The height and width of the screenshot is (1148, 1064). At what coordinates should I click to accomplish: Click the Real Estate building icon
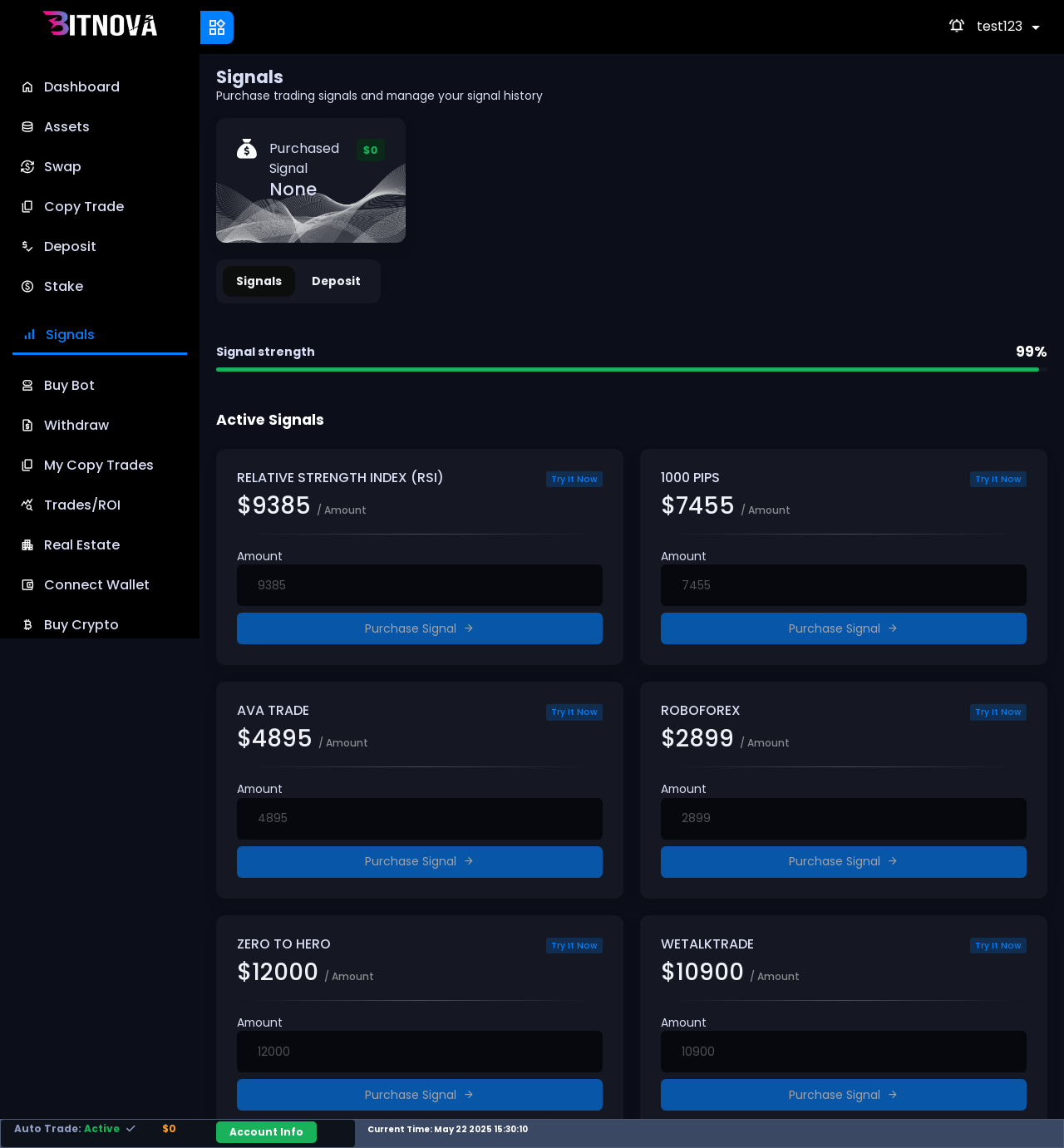pyautogui.click(x=27, y=545)
